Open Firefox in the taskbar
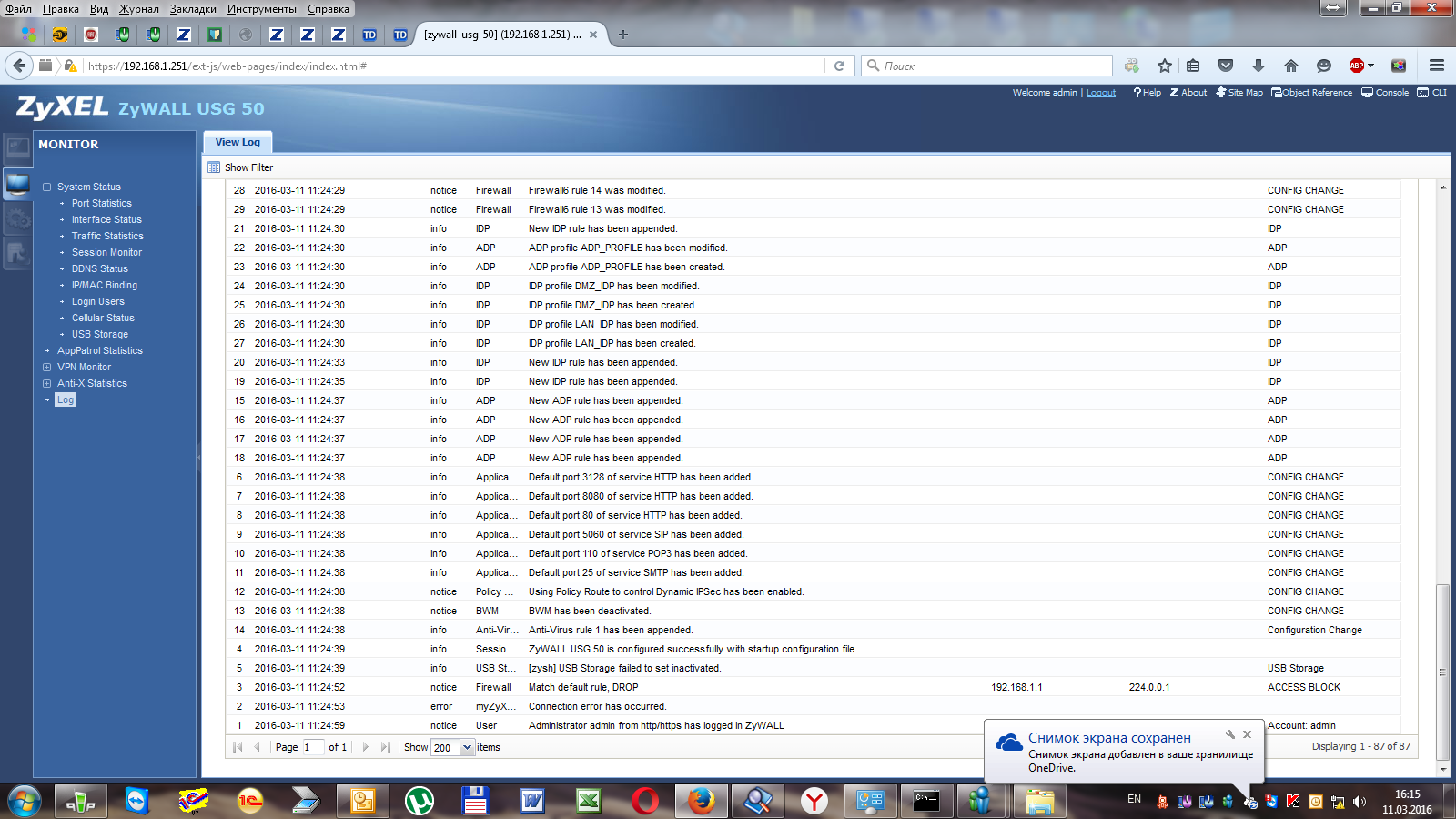 click(701, 801)
